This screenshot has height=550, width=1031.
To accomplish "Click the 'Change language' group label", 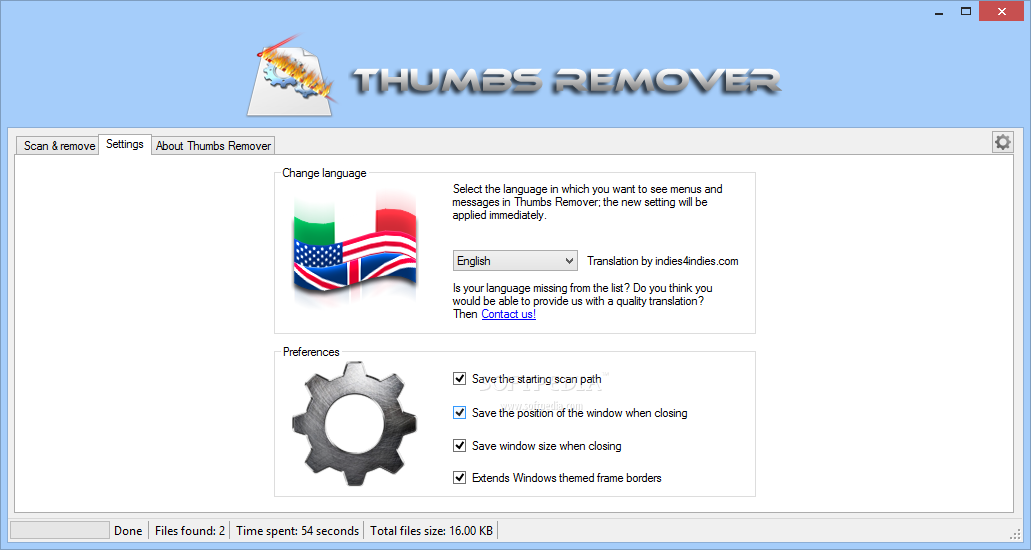I will click(x=324, y=173).
